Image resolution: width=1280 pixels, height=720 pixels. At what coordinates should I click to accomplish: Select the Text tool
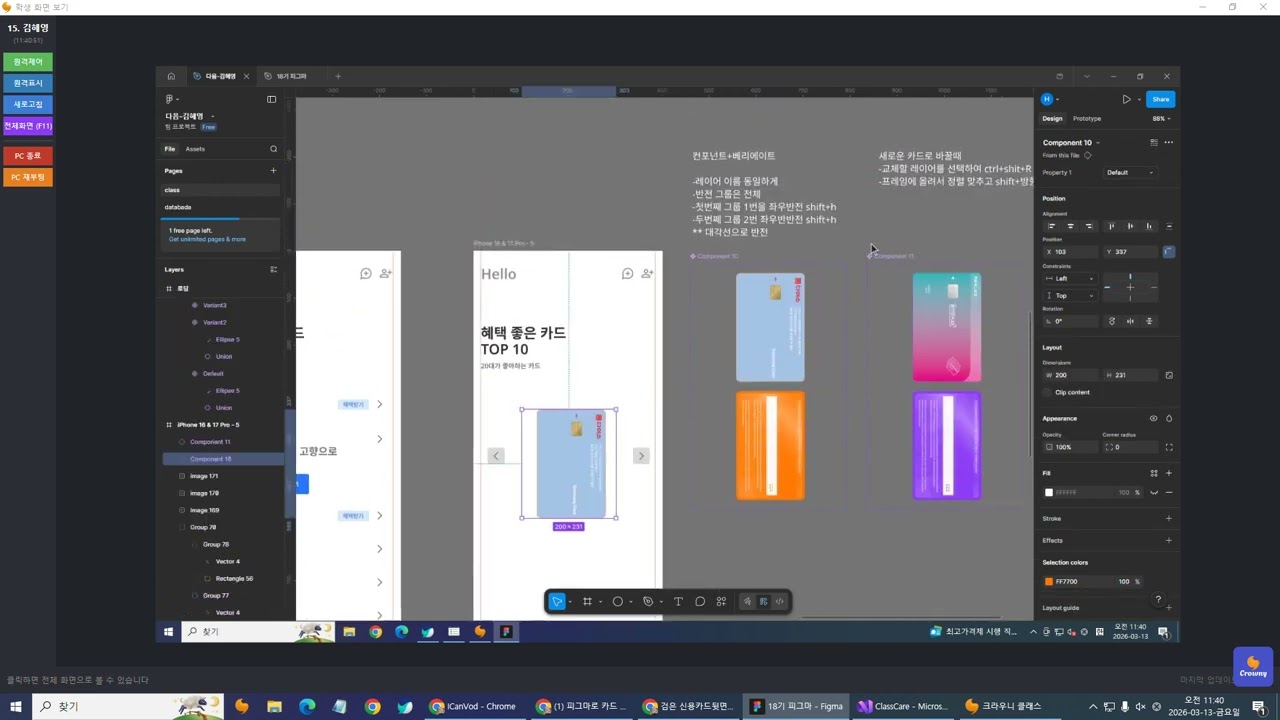click(678, 601)
